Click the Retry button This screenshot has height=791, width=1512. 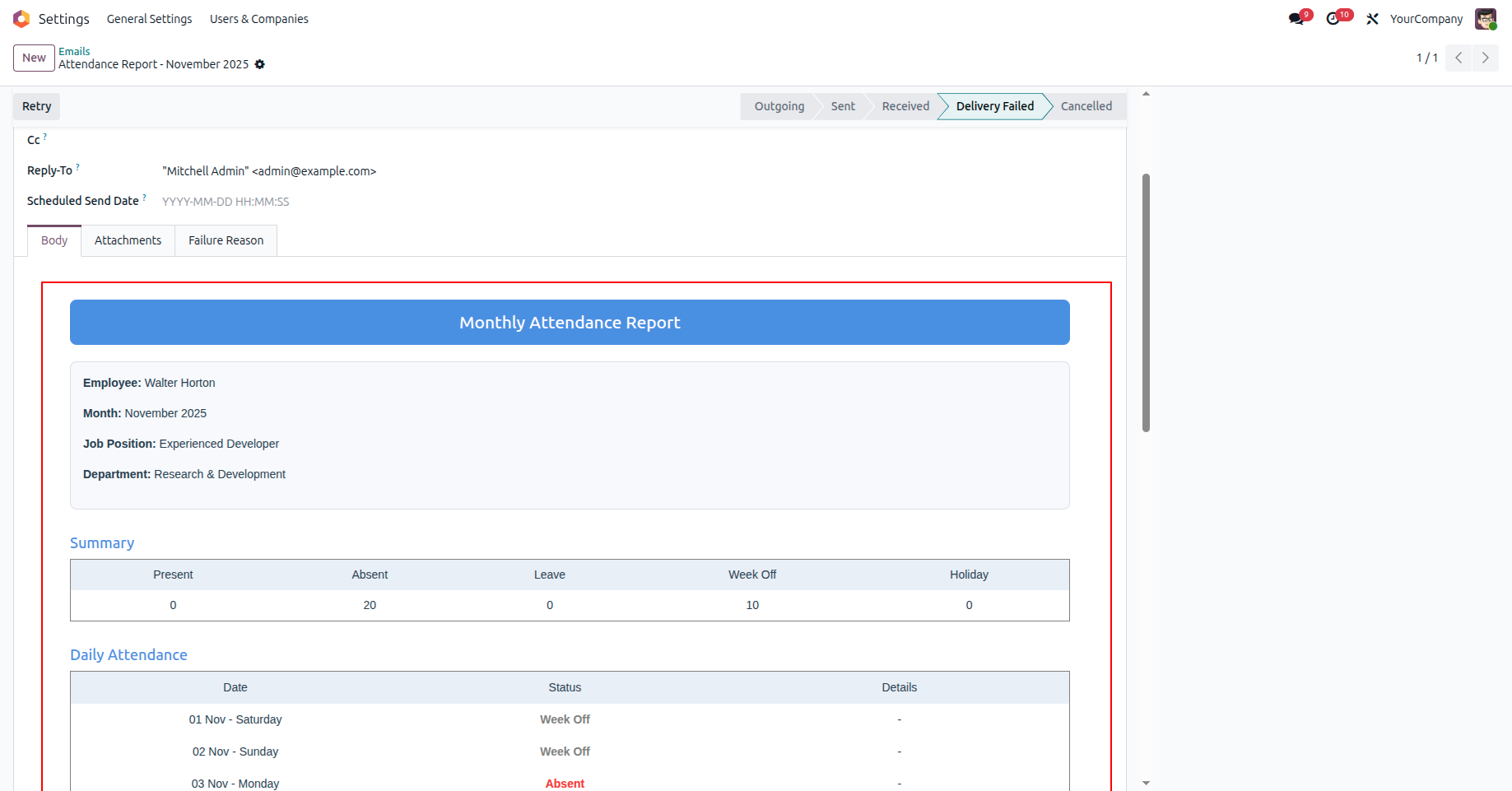pos(35,106)
